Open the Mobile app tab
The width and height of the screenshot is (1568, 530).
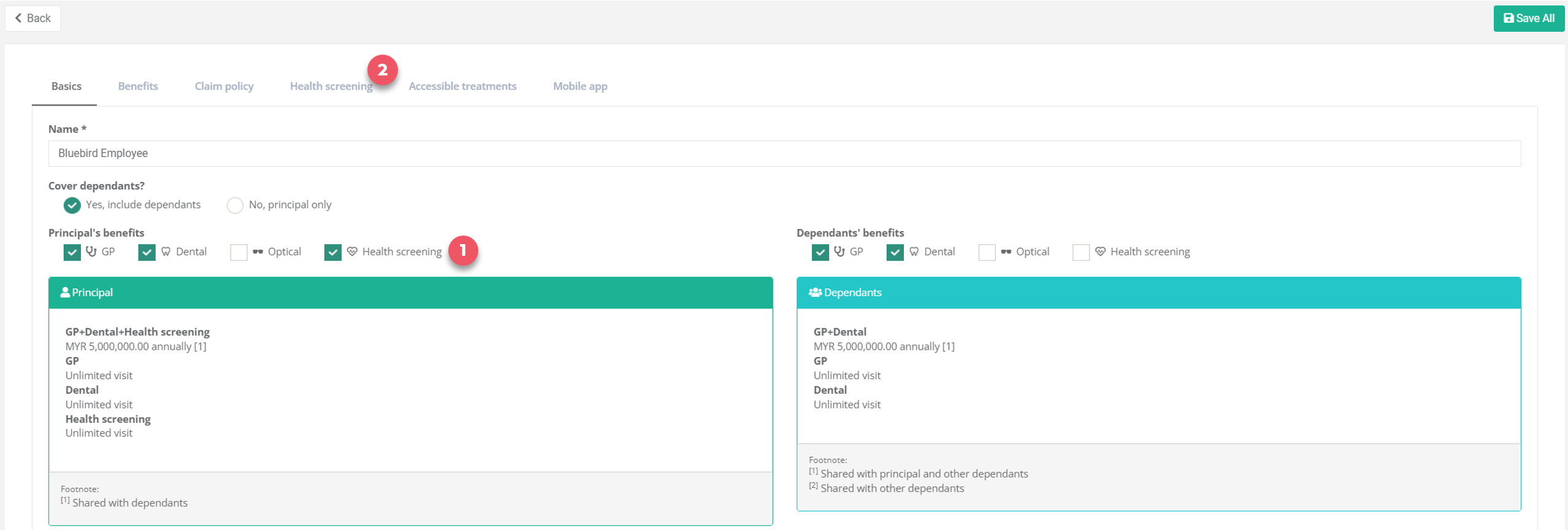(579, 86)
